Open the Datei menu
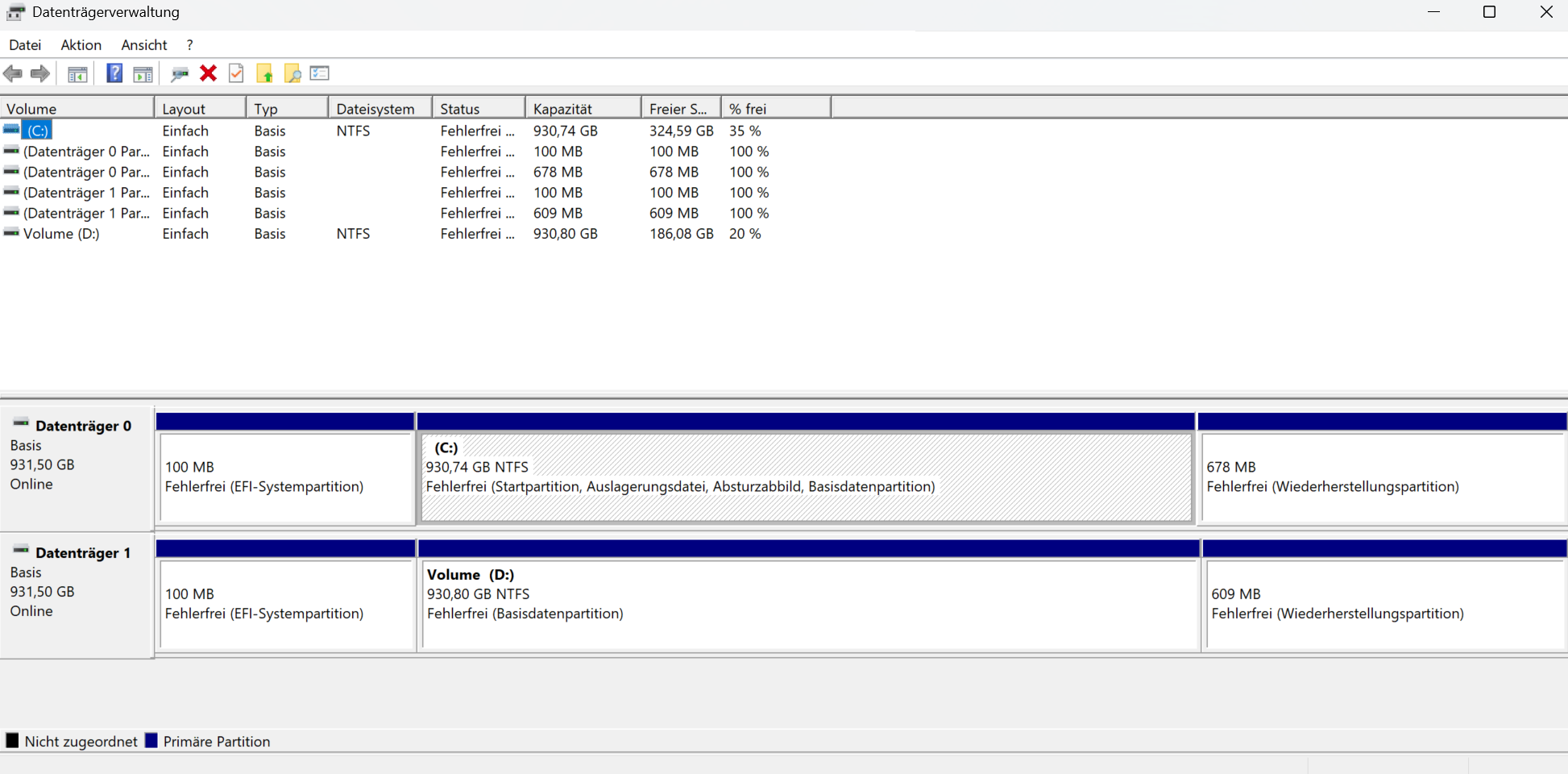 tap(25, 45)
